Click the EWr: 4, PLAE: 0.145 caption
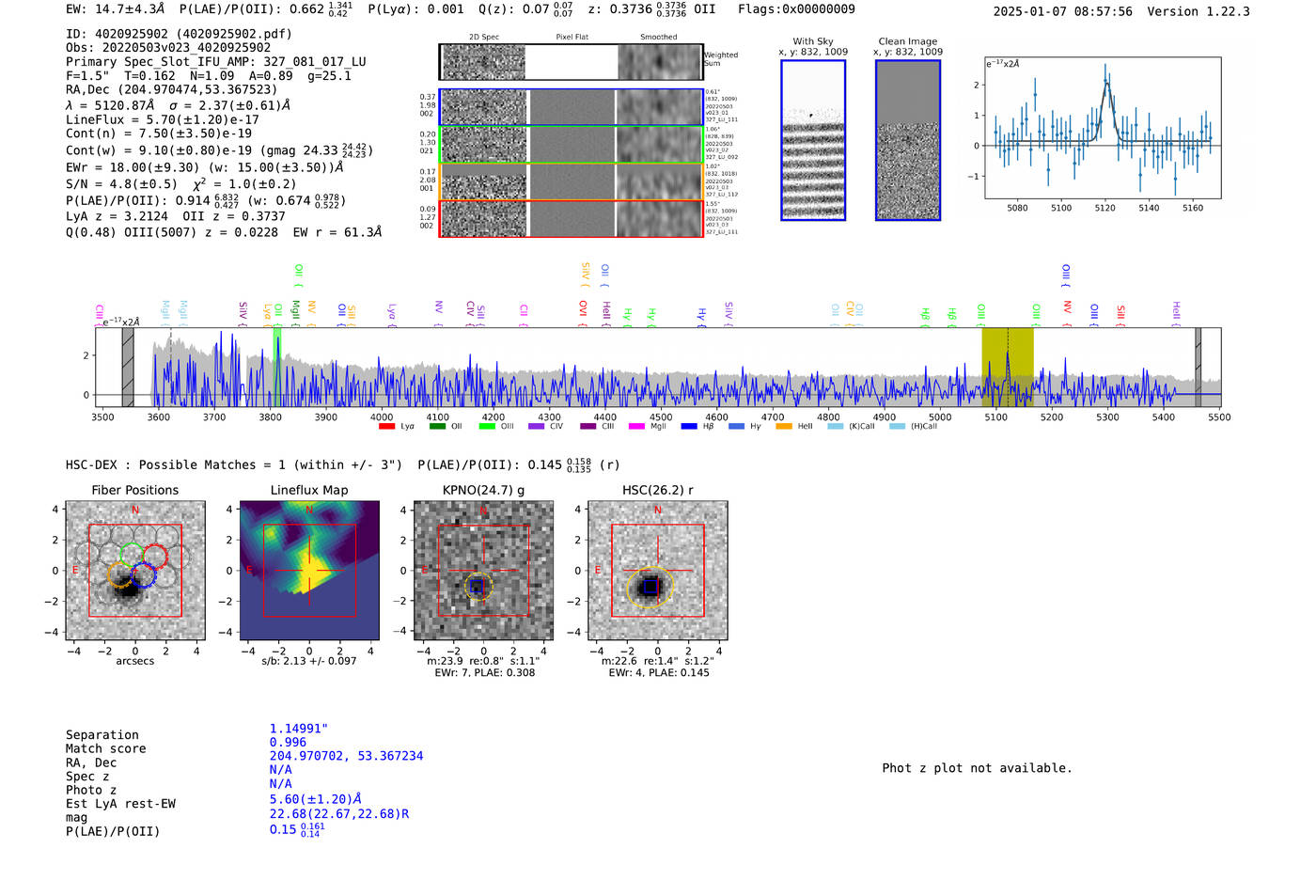Screen dimensions: 1316x896 (x=659, y=673)
